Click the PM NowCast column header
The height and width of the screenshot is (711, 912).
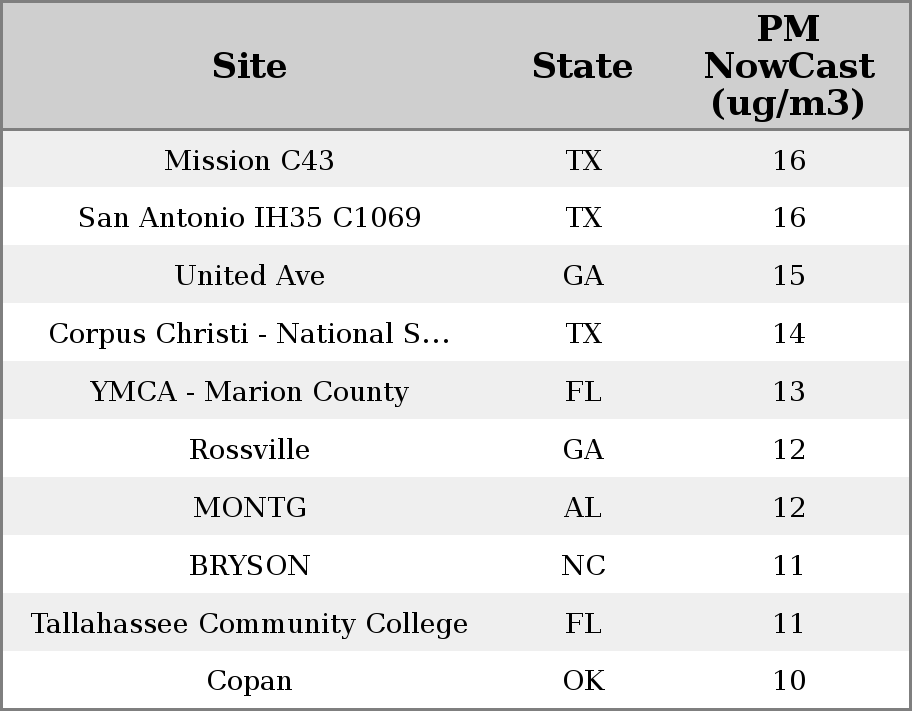(788, 66)
